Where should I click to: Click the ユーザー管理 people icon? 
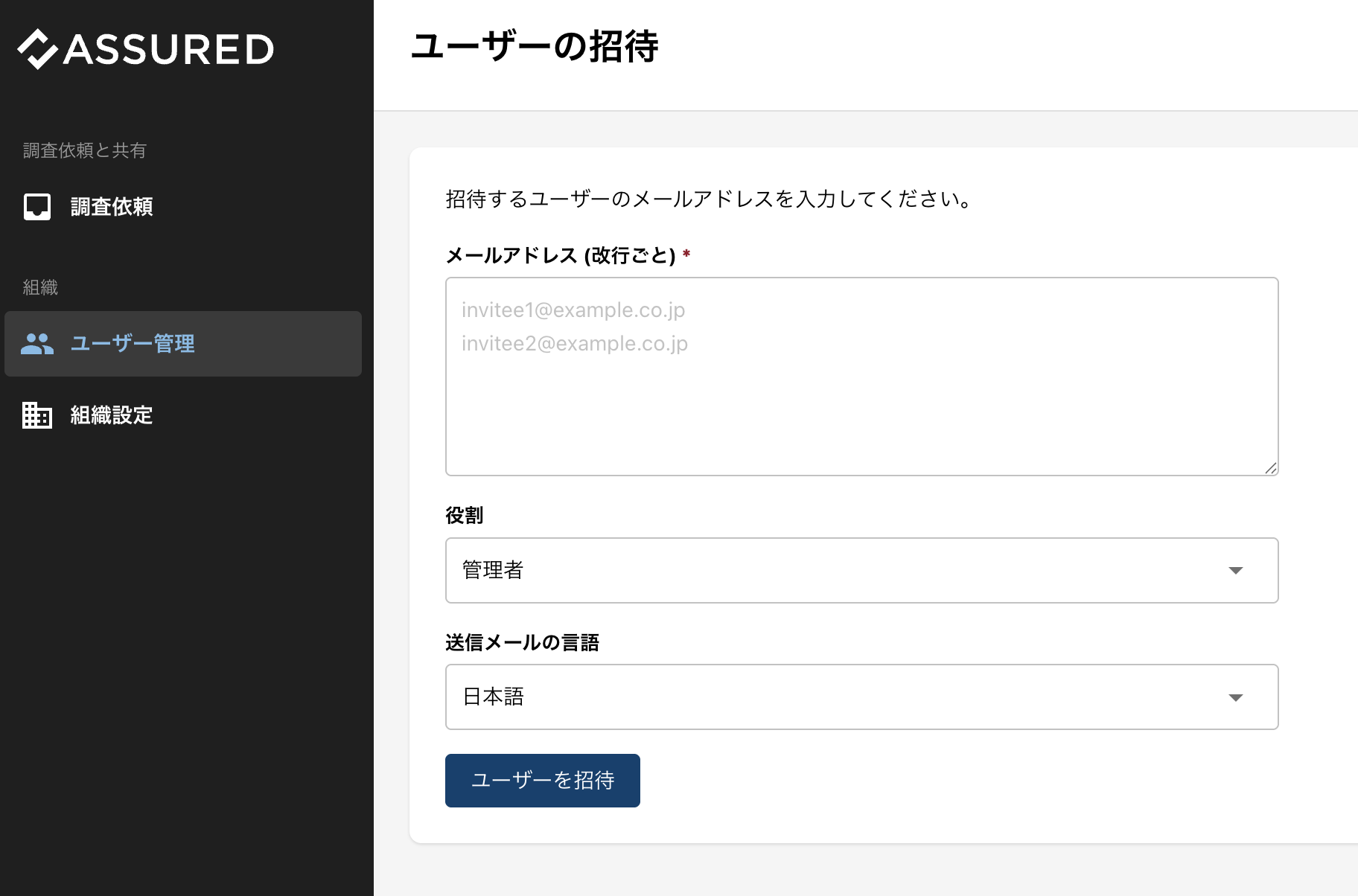pos(37,344)
